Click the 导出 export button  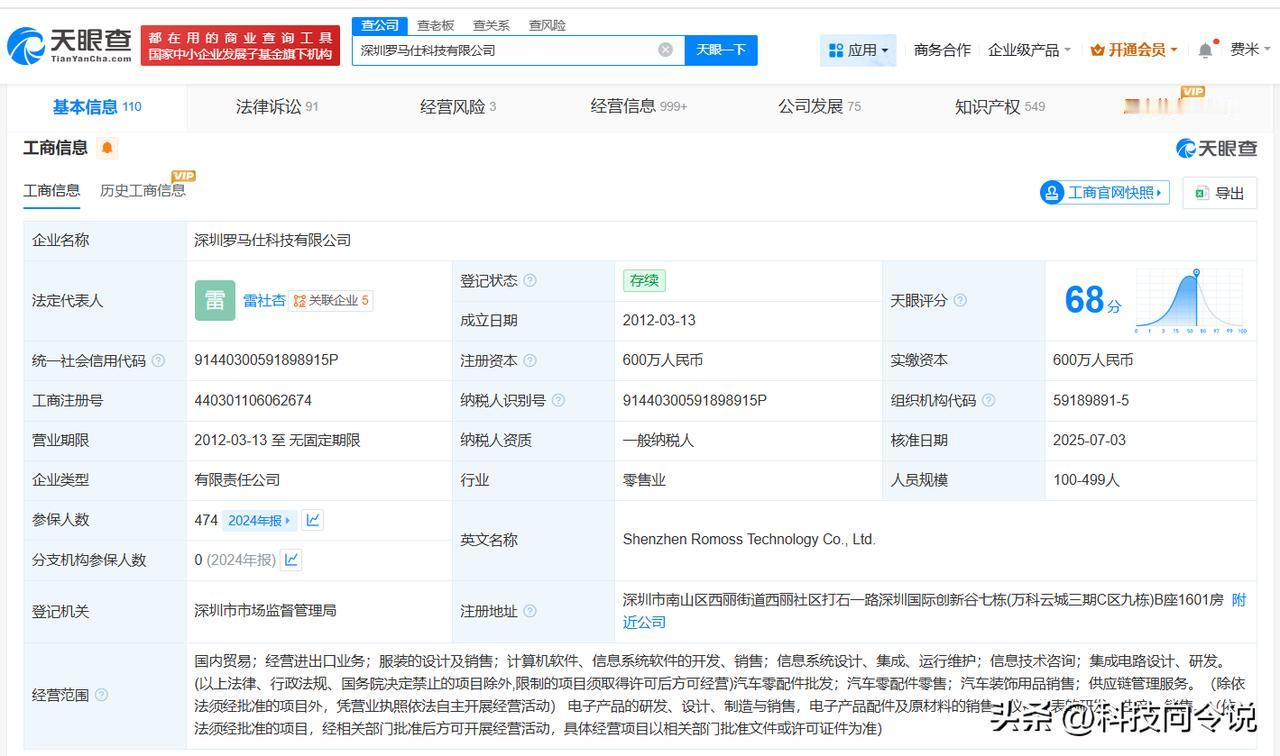[x=1219, y=193]
